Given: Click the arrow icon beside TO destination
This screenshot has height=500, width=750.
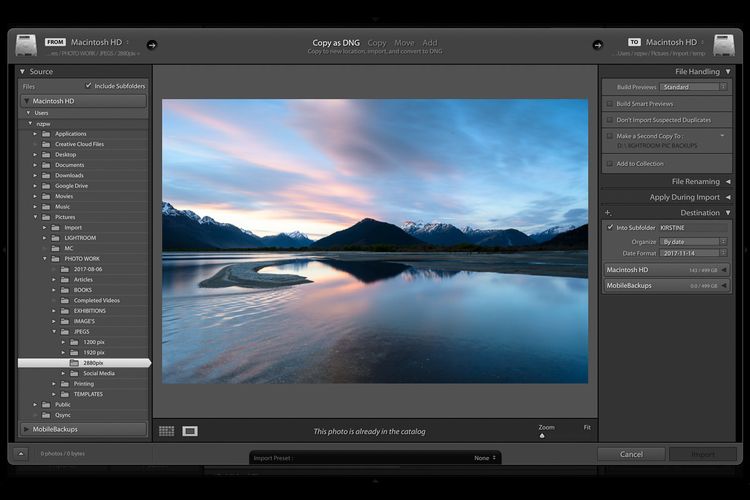Looking at the screenshot, I should [598, 45].
